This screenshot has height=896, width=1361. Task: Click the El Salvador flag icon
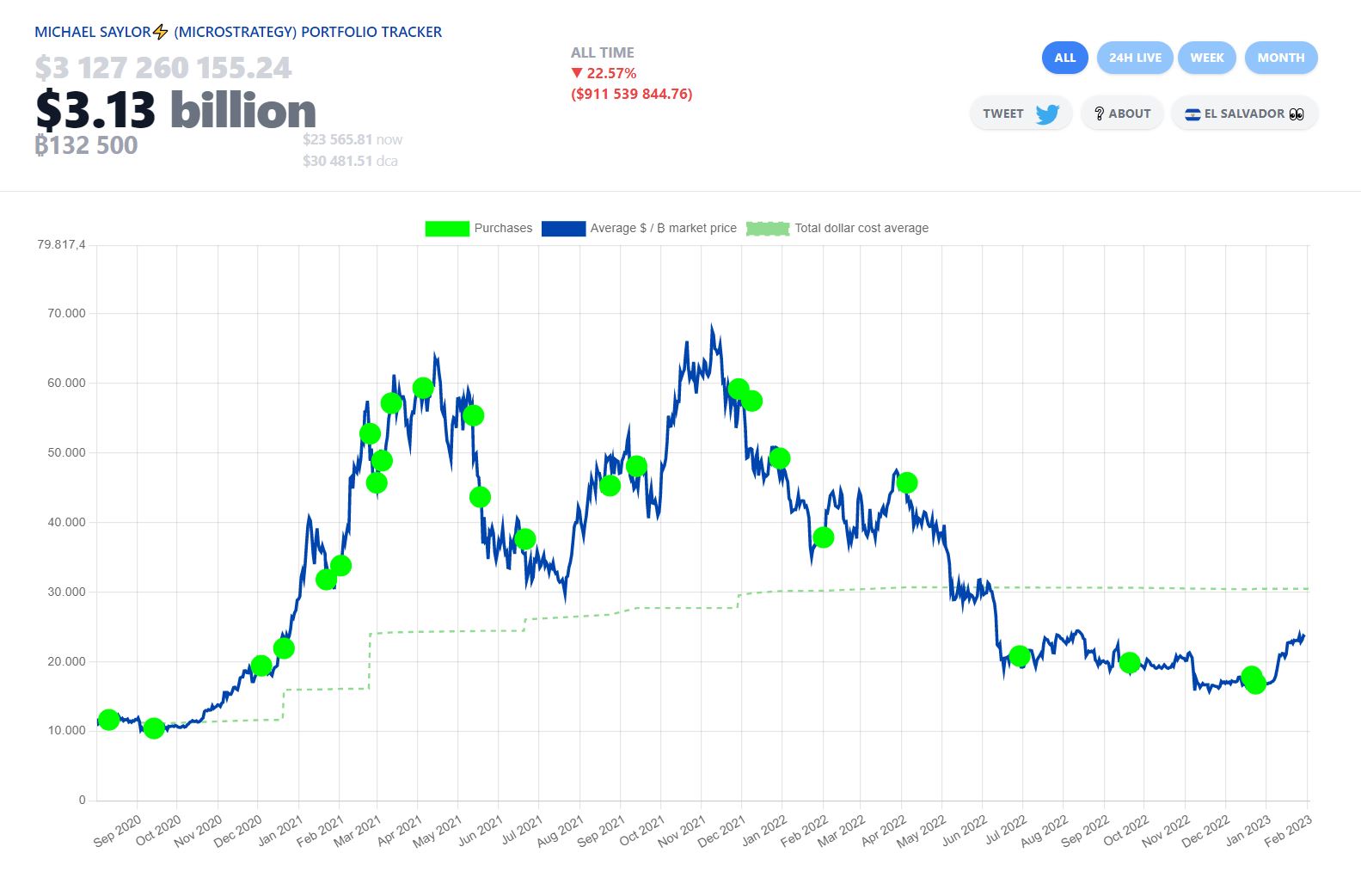[1192, 114]
